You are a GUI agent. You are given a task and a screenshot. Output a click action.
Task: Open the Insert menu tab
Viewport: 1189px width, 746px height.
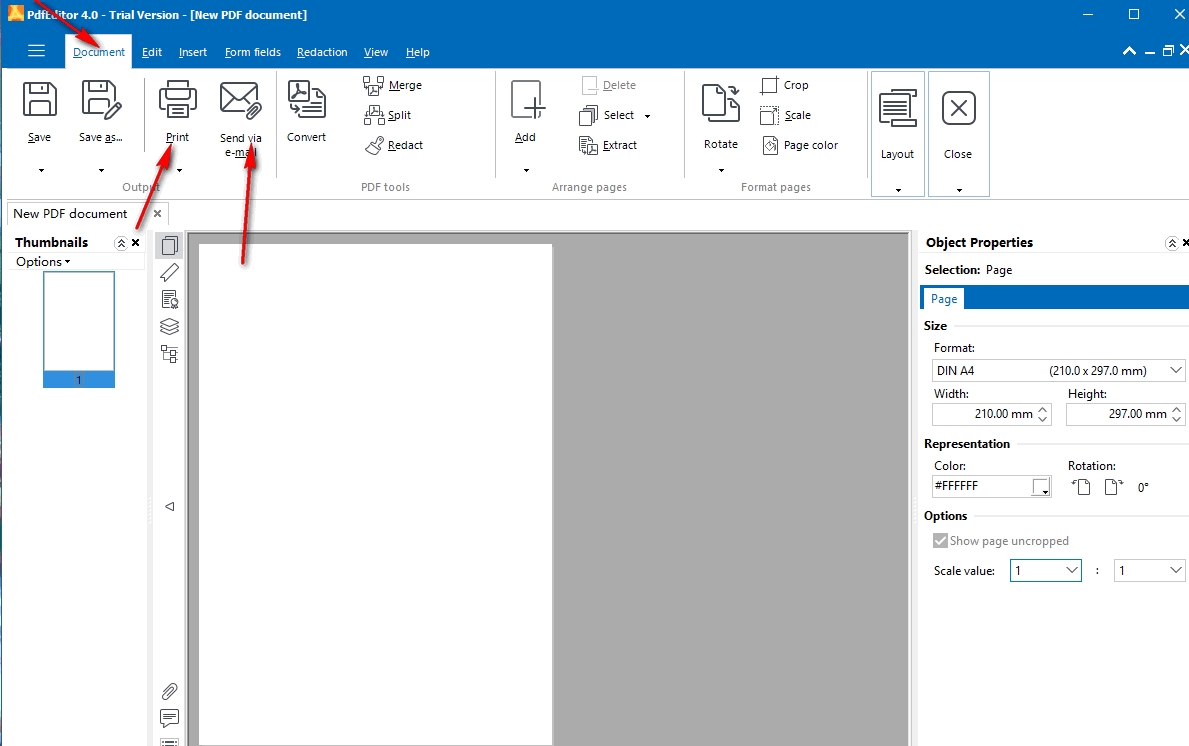point(193,52)
